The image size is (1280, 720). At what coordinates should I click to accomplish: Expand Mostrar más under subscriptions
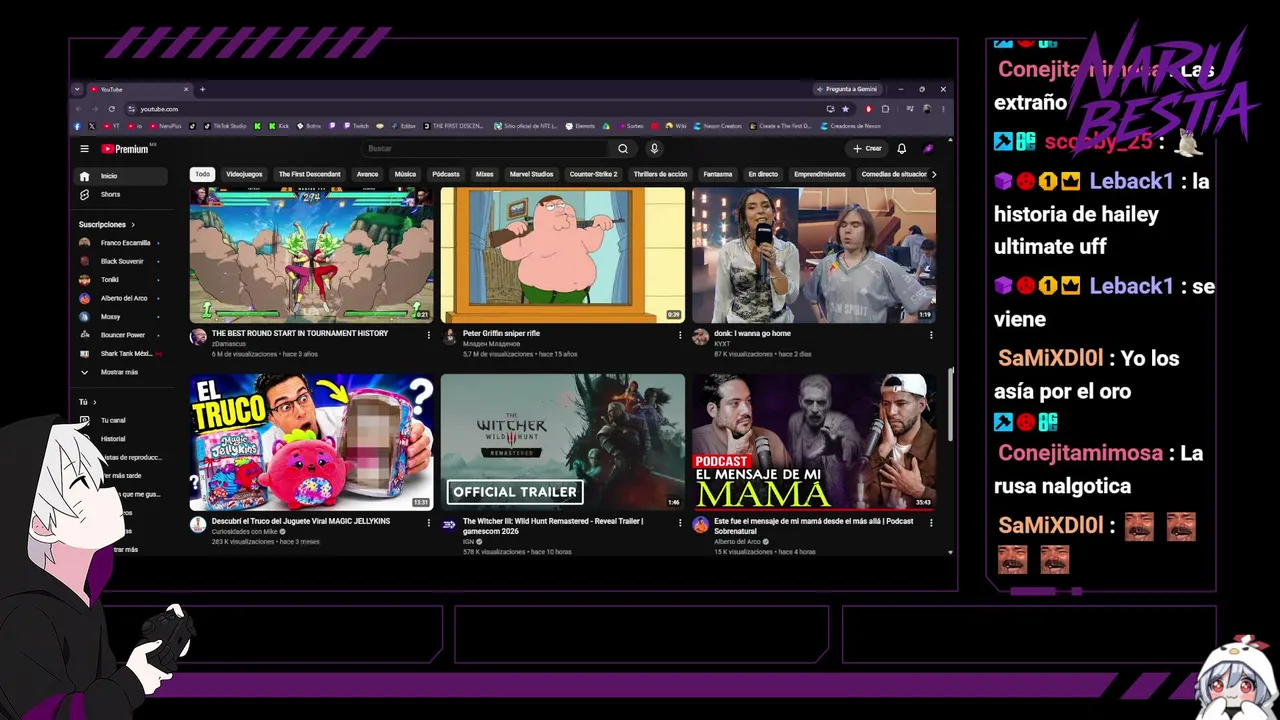[x=122, y=372]
